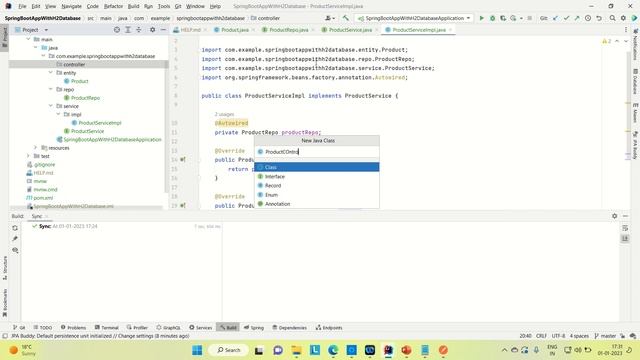Select Enum in New Java Class popup
640x360 pixels.
(x=317, y=195)
